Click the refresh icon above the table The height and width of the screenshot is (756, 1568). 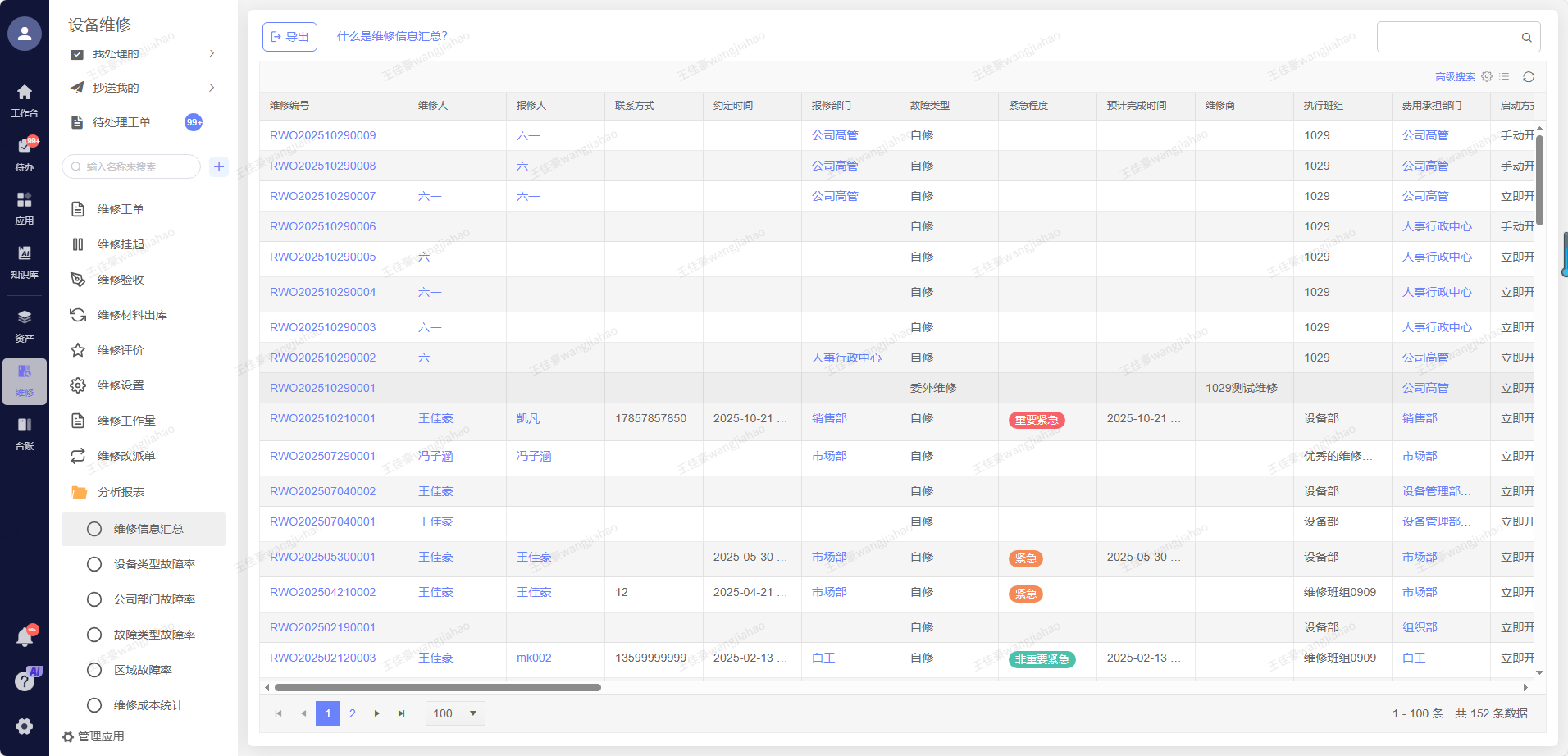[x=1528, y=77]
